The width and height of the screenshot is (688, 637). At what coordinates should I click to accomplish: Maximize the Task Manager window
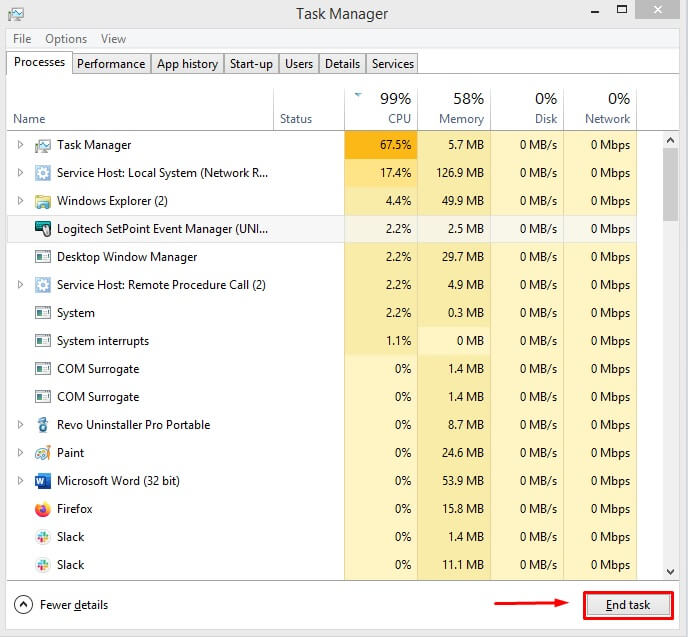tap(622, 10)
